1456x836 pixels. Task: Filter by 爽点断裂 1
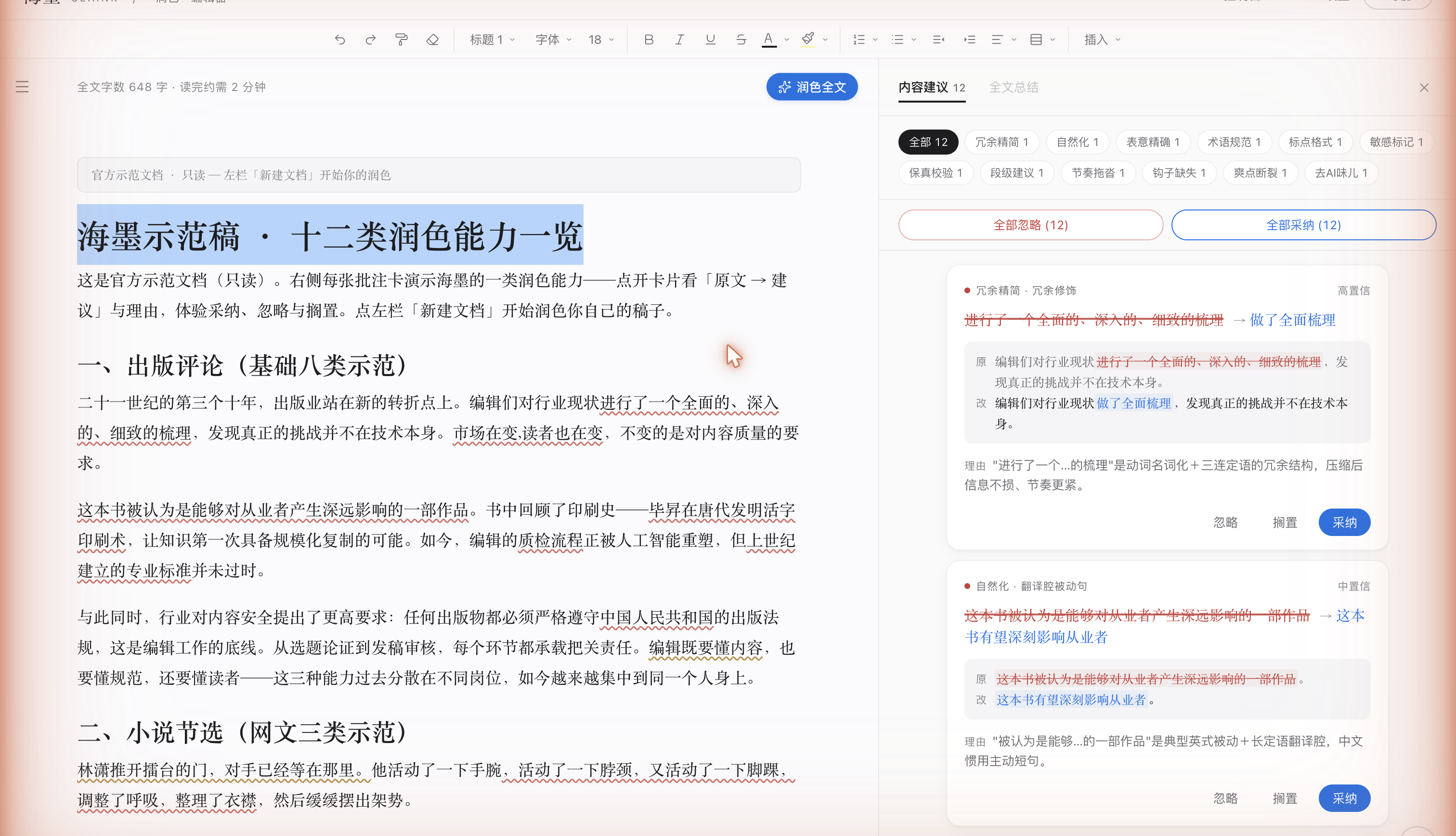pos(1261,173)
